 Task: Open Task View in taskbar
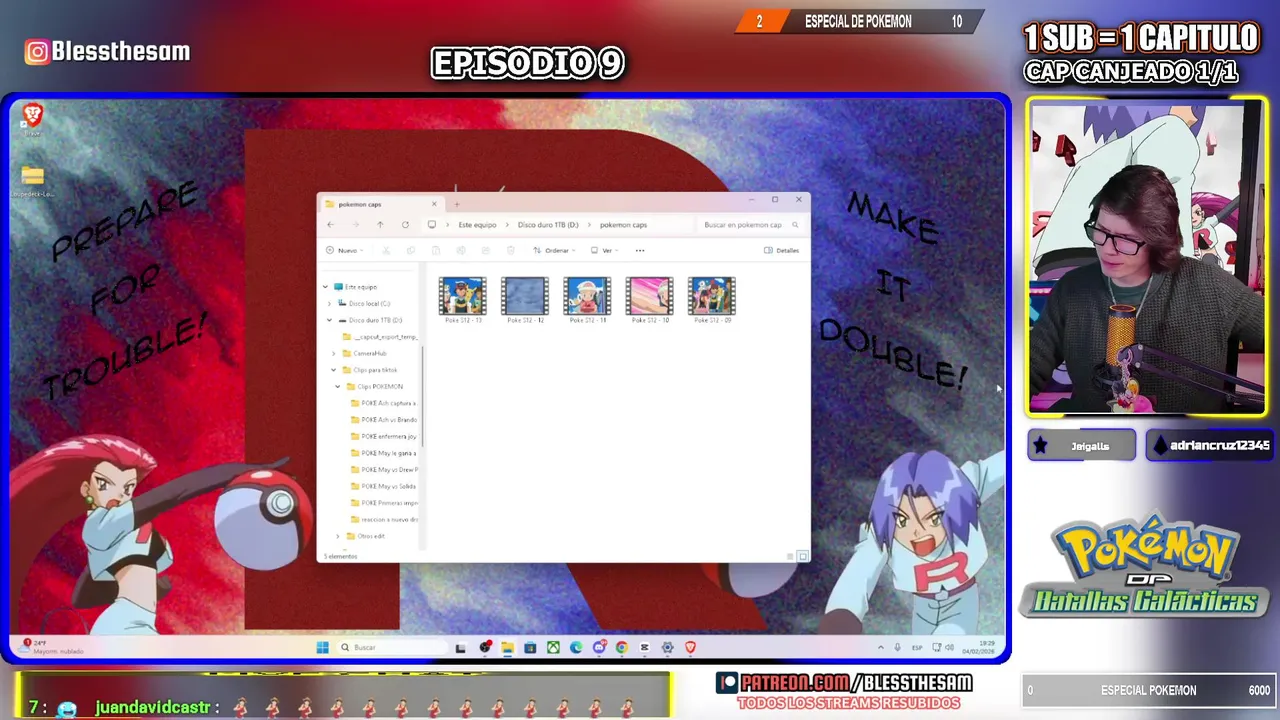pos(461,647)
